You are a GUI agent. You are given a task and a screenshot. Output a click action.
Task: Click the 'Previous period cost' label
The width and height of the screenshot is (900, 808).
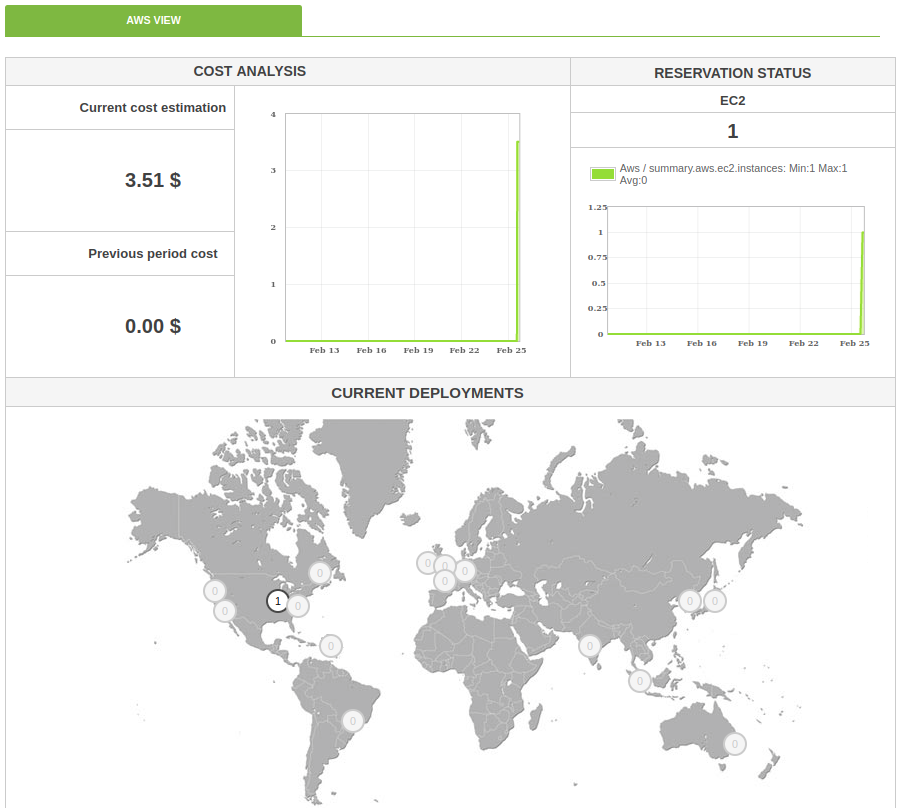coord(153,254)
